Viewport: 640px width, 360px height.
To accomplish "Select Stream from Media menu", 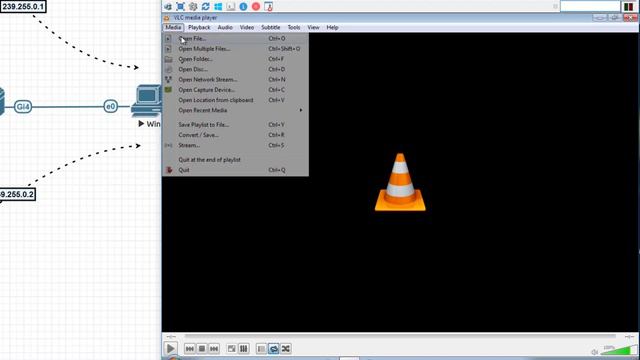I will click(236, 145).
